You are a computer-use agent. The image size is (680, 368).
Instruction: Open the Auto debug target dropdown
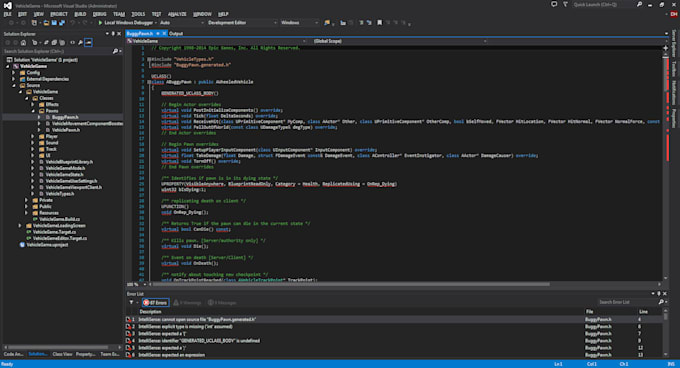[x=181, y=23]
